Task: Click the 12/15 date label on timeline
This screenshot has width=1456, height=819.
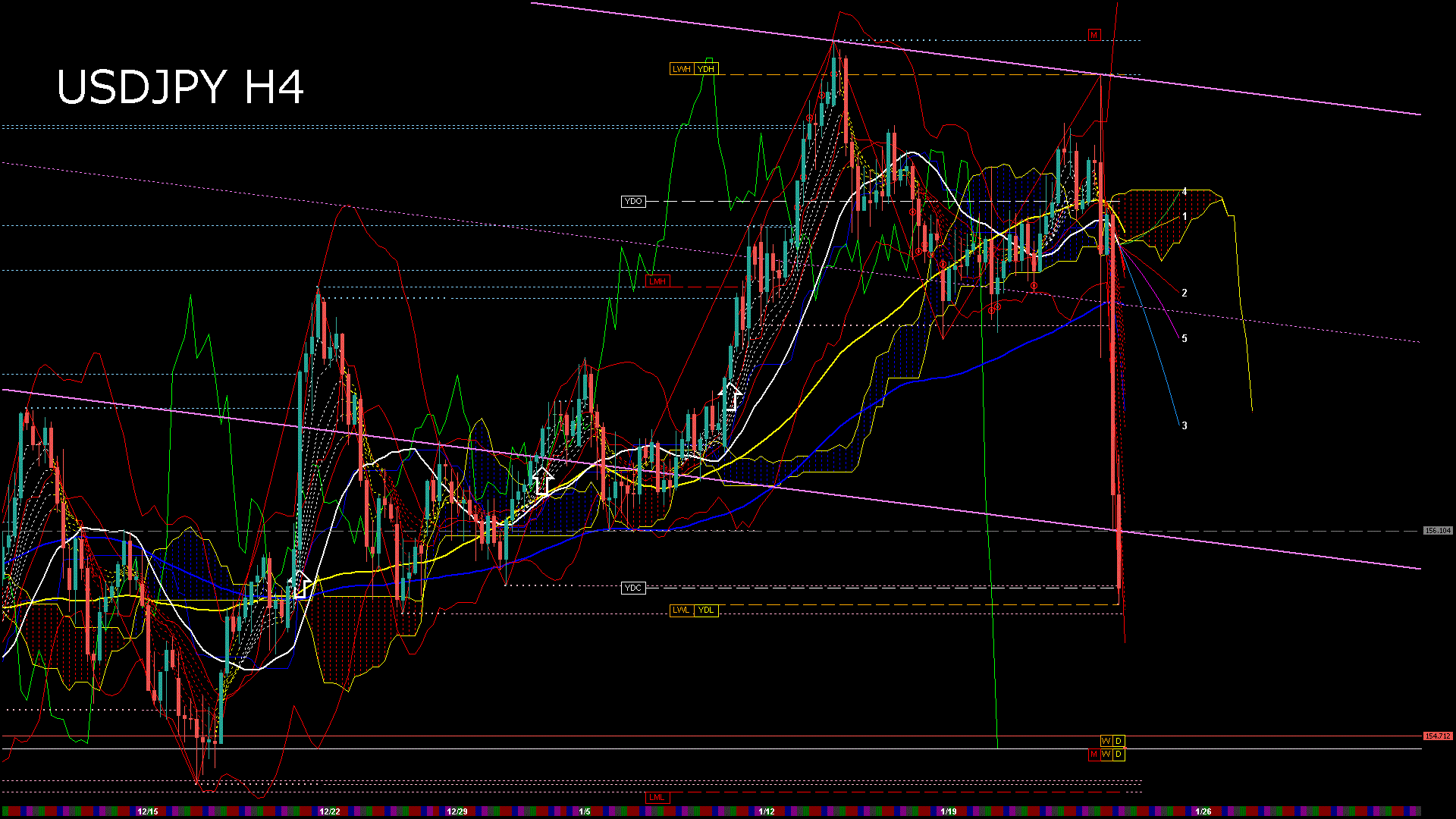Action: (147, 811)
